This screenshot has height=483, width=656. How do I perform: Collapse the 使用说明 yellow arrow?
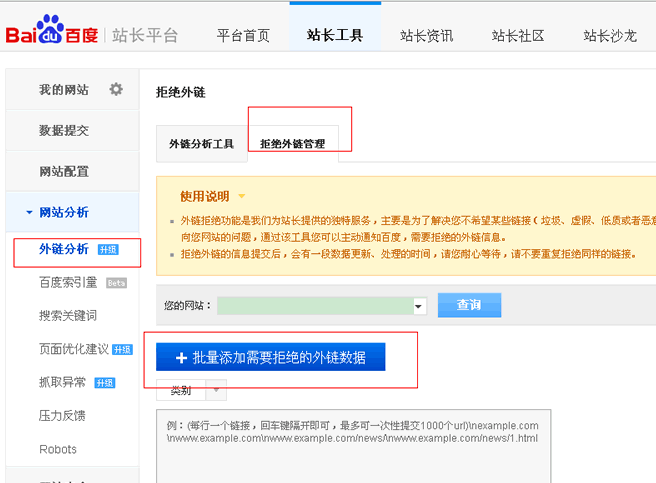(241, 196)
